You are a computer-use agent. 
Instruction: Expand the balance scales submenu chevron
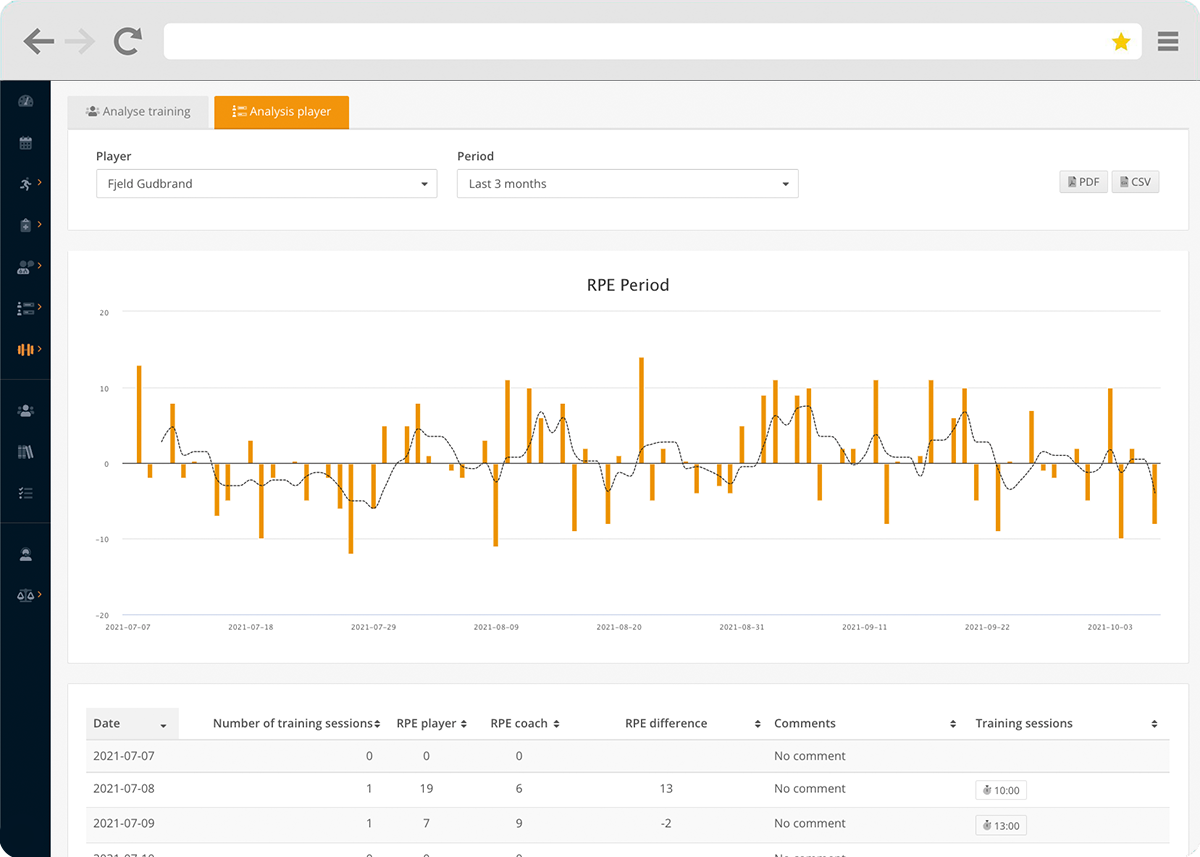point(40,594)
